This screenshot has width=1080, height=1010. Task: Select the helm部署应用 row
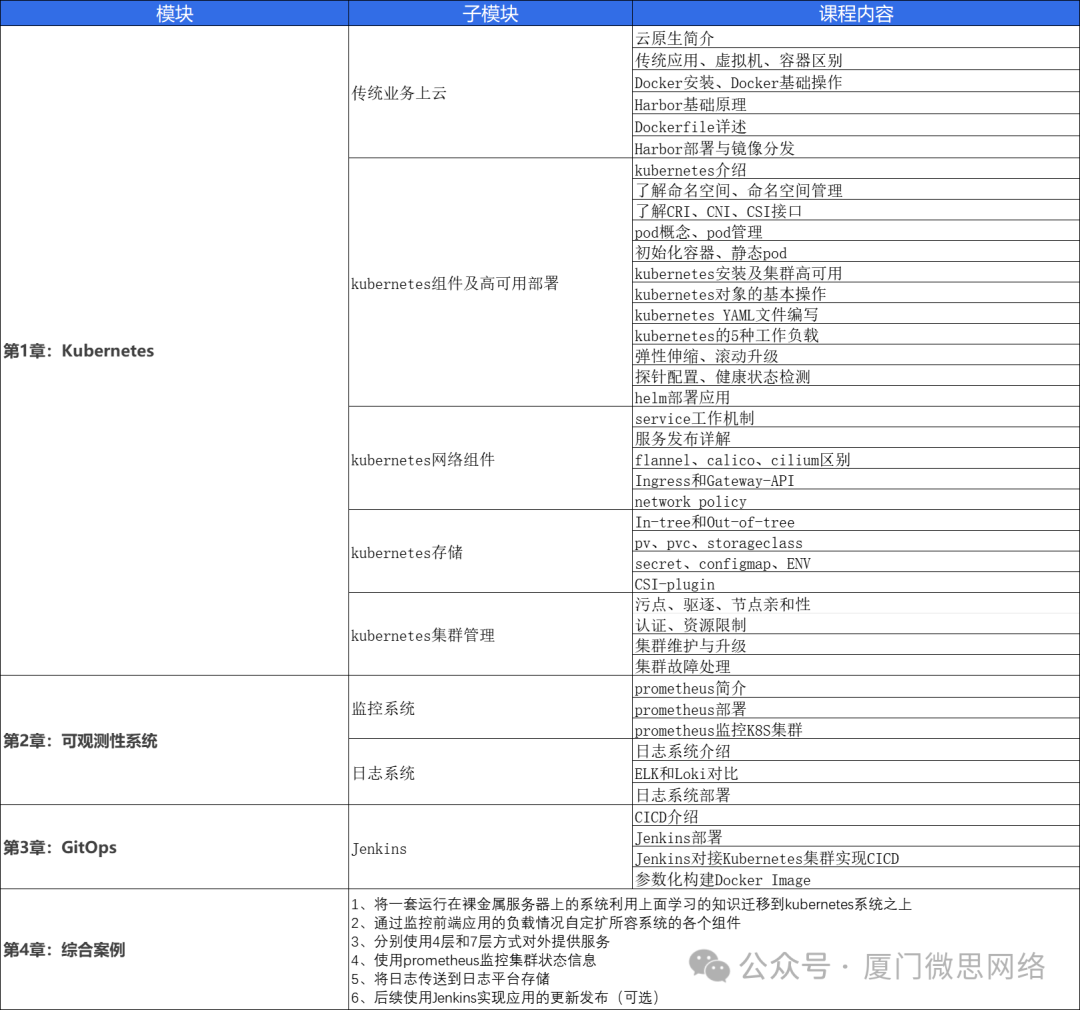[855, 396]
